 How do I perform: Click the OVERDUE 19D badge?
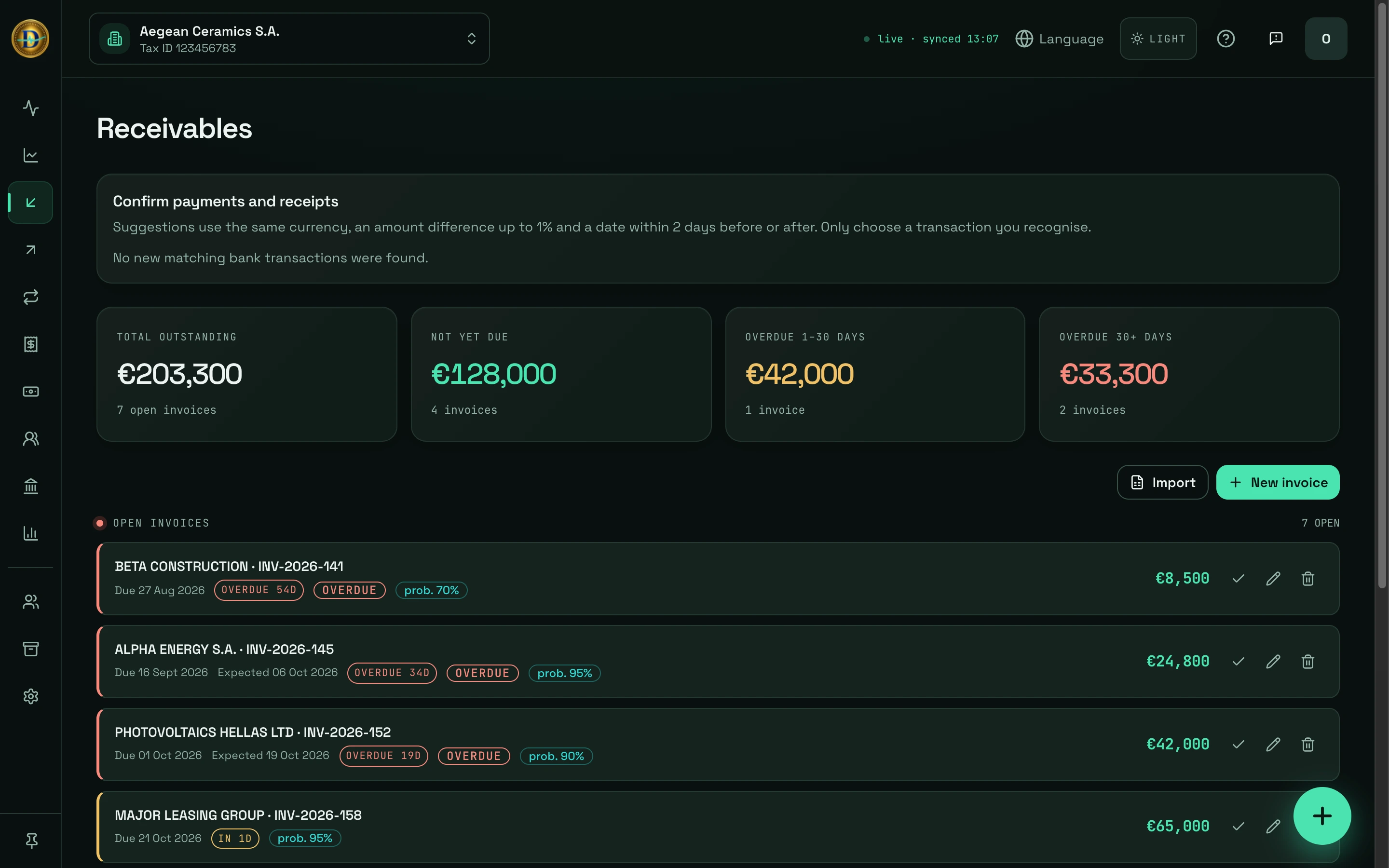(383, 756)
